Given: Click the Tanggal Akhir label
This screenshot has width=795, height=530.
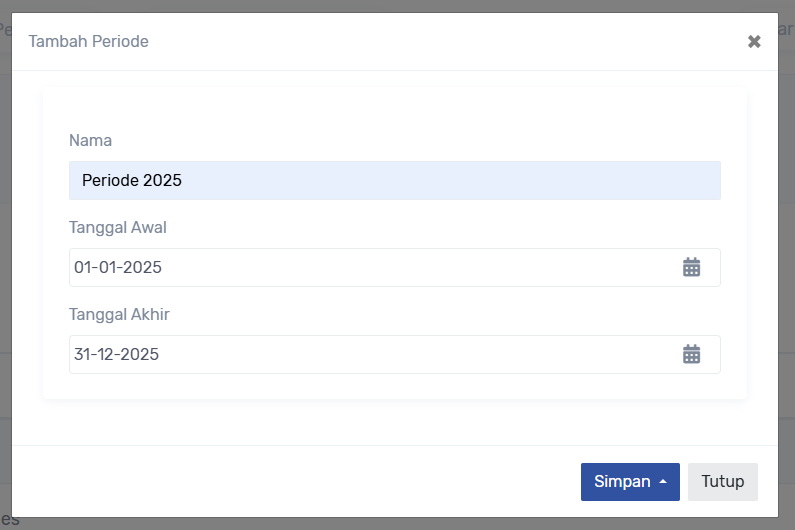Looking at the screenshot, I should click(x=119, y=314).
